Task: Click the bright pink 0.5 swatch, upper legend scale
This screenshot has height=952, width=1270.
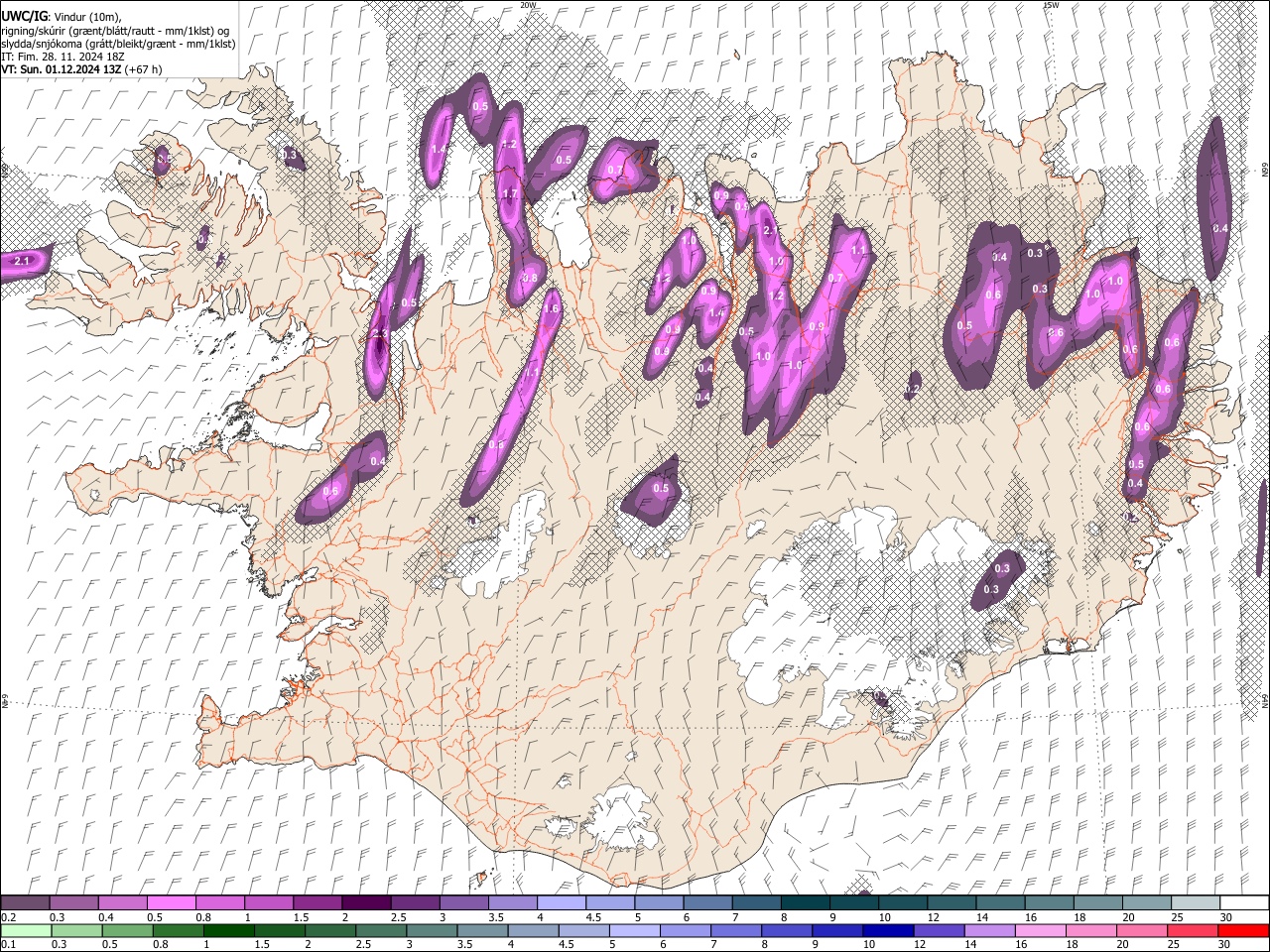Action: tap(171, 903)
